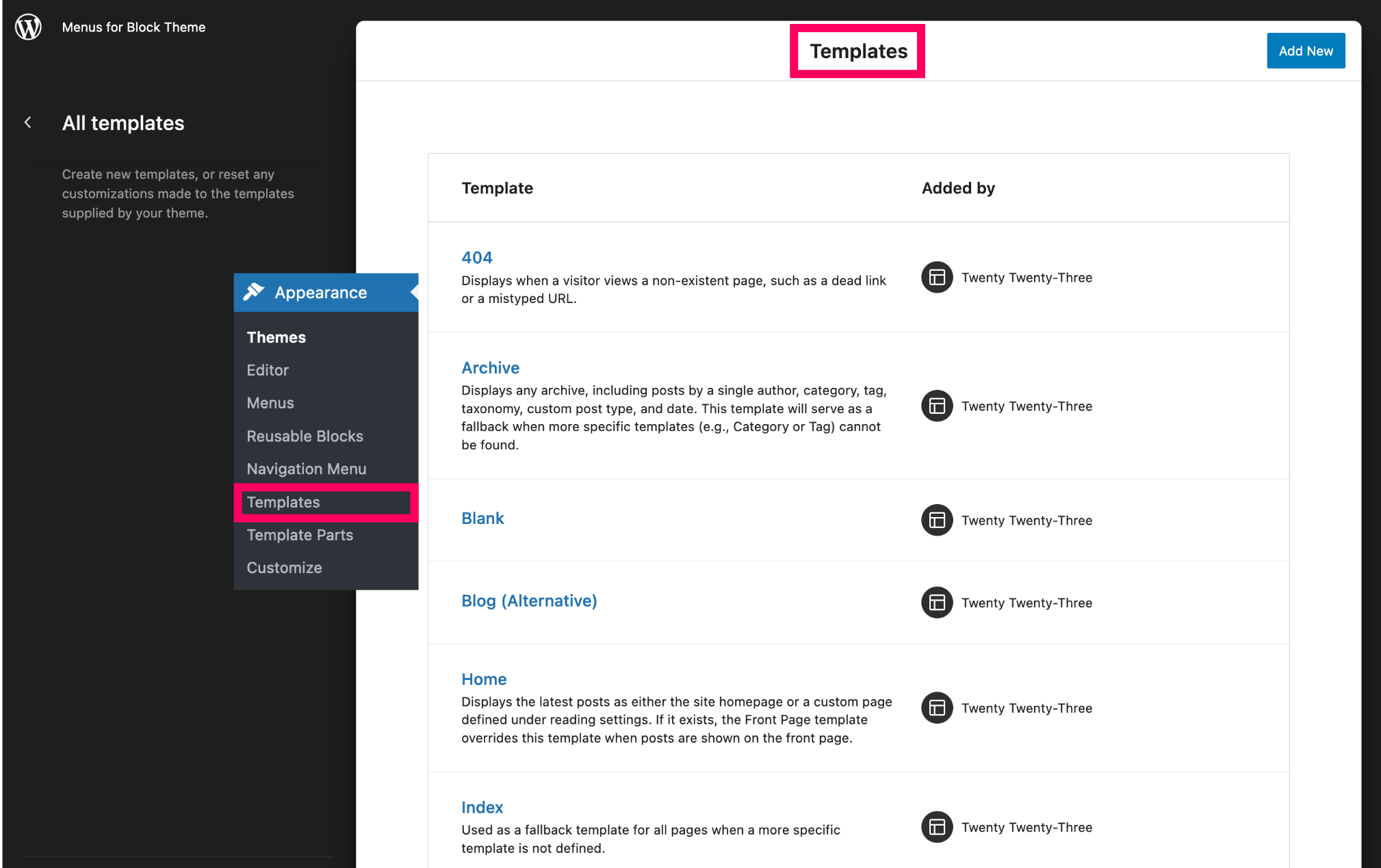
Task: Open the Home template link
Action: tap(483, 679)
